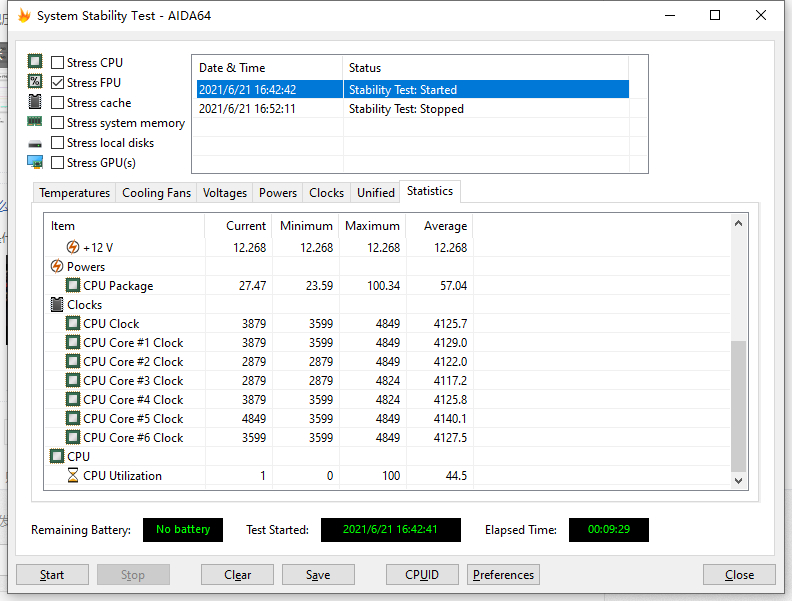Click the RAM module icon beside Stress system memory
The height and width of the screenshot is (601, 792).
click(x=35, y=122)
